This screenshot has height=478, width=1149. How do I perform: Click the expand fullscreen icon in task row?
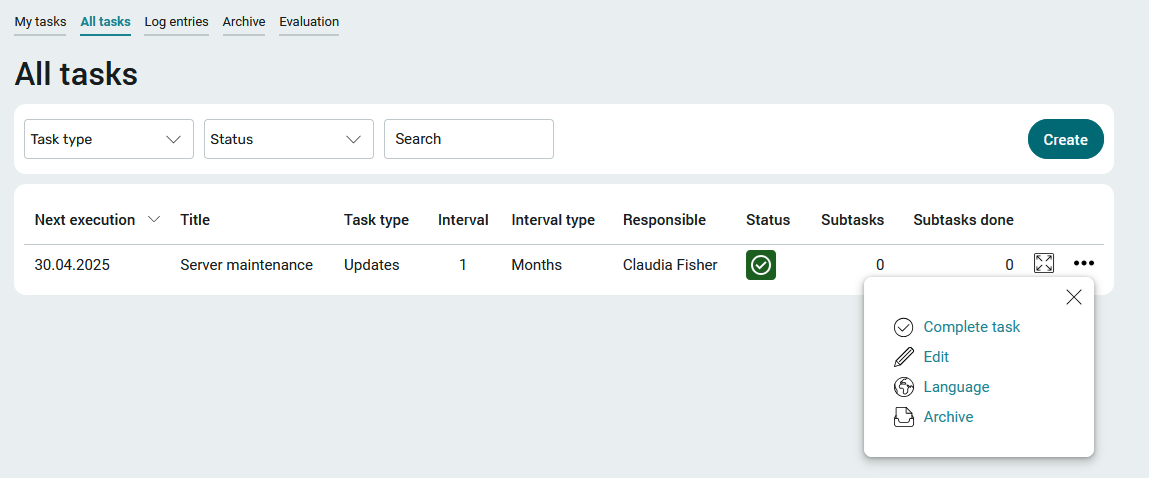click(1043, 263)
